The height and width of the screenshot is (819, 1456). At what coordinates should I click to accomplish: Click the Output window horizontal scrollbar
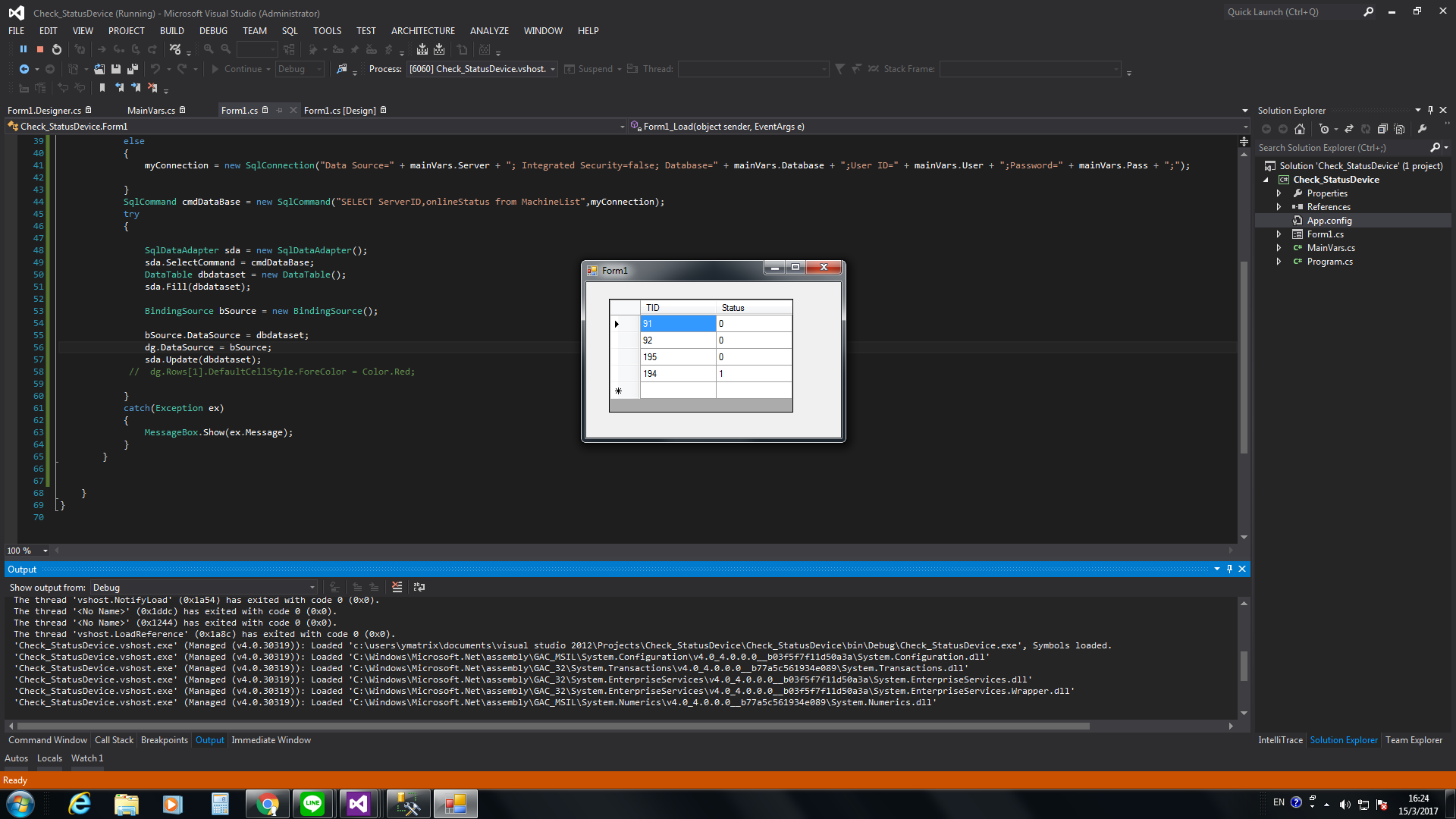tap(554, 726)
